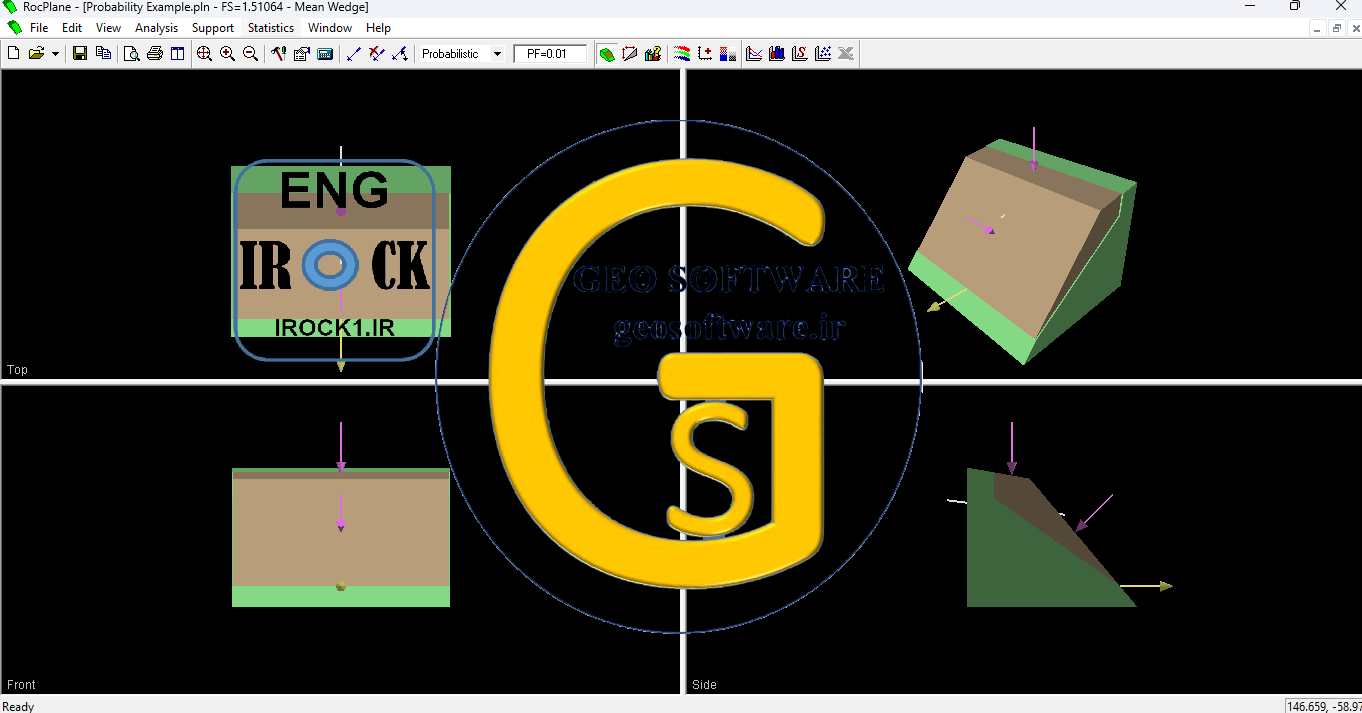Click the Front view wedge model
The height and width of the screenshot is (713, 1362).
tap(341, 537)
